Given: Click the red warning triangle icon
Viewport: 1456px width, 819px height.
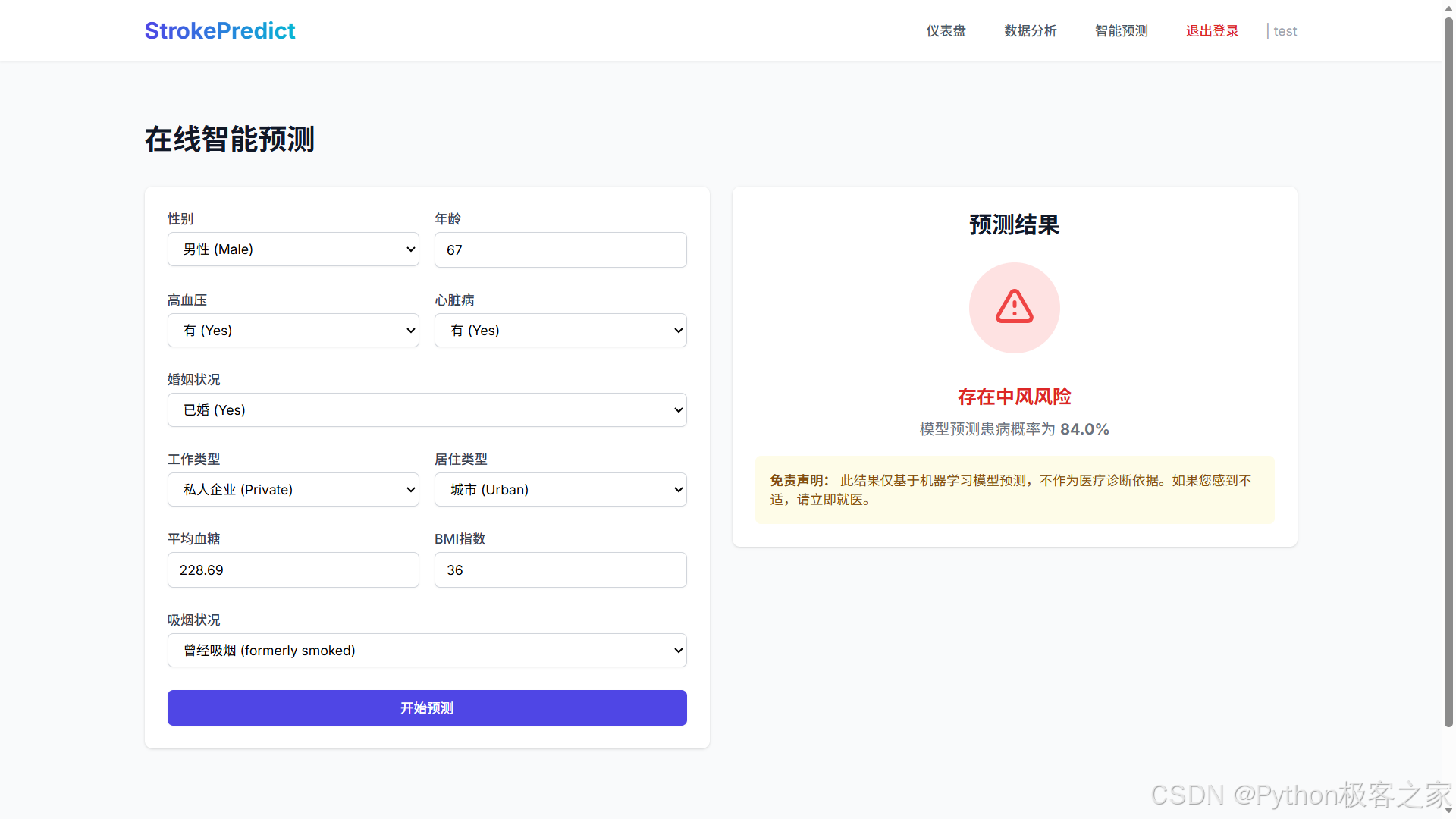Looking at the screenshot, I should click(1014, 307).
